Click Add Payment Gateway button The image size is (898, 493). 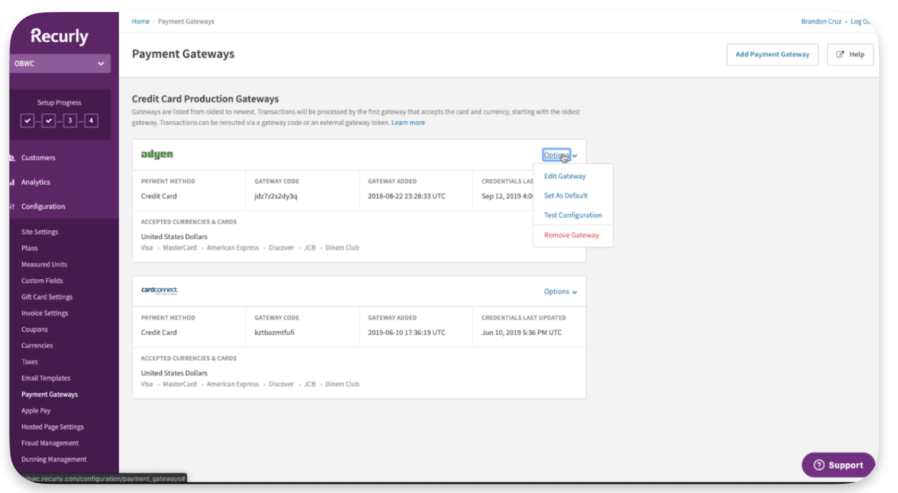click(x=772, y=54)
